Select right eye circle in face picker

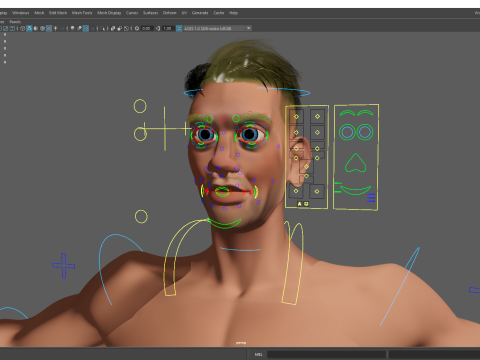(x=365, y=132)
